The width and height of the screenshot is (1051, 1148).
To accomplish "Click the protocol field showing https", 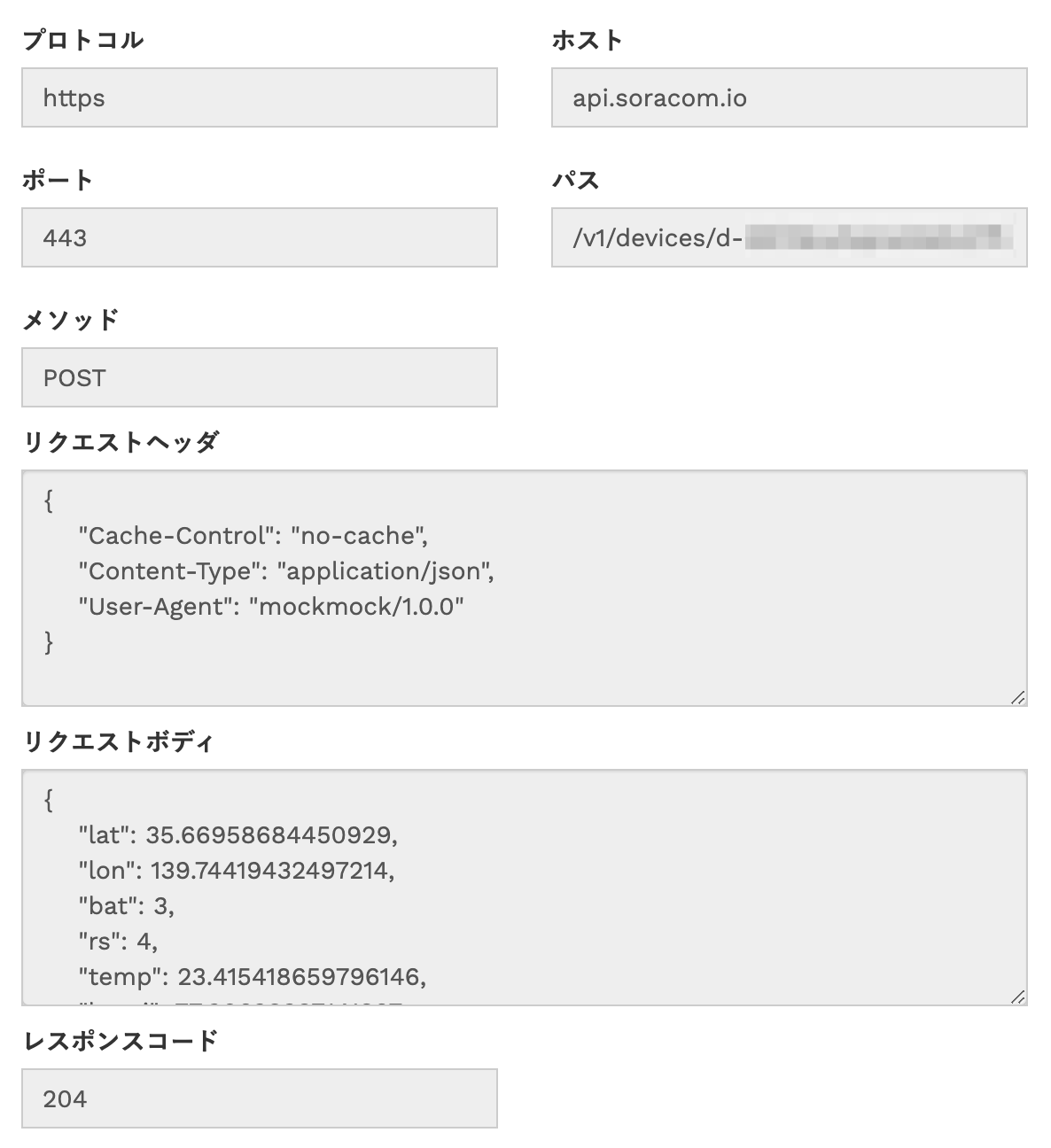I will coord(259,97).
